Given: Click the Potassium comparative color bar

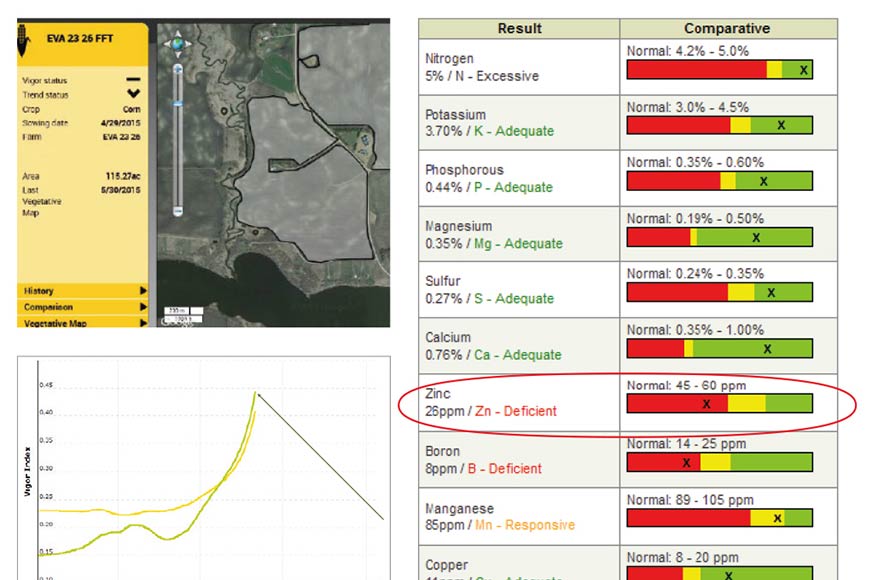Looking at the screenshot, I should point(719,125).
